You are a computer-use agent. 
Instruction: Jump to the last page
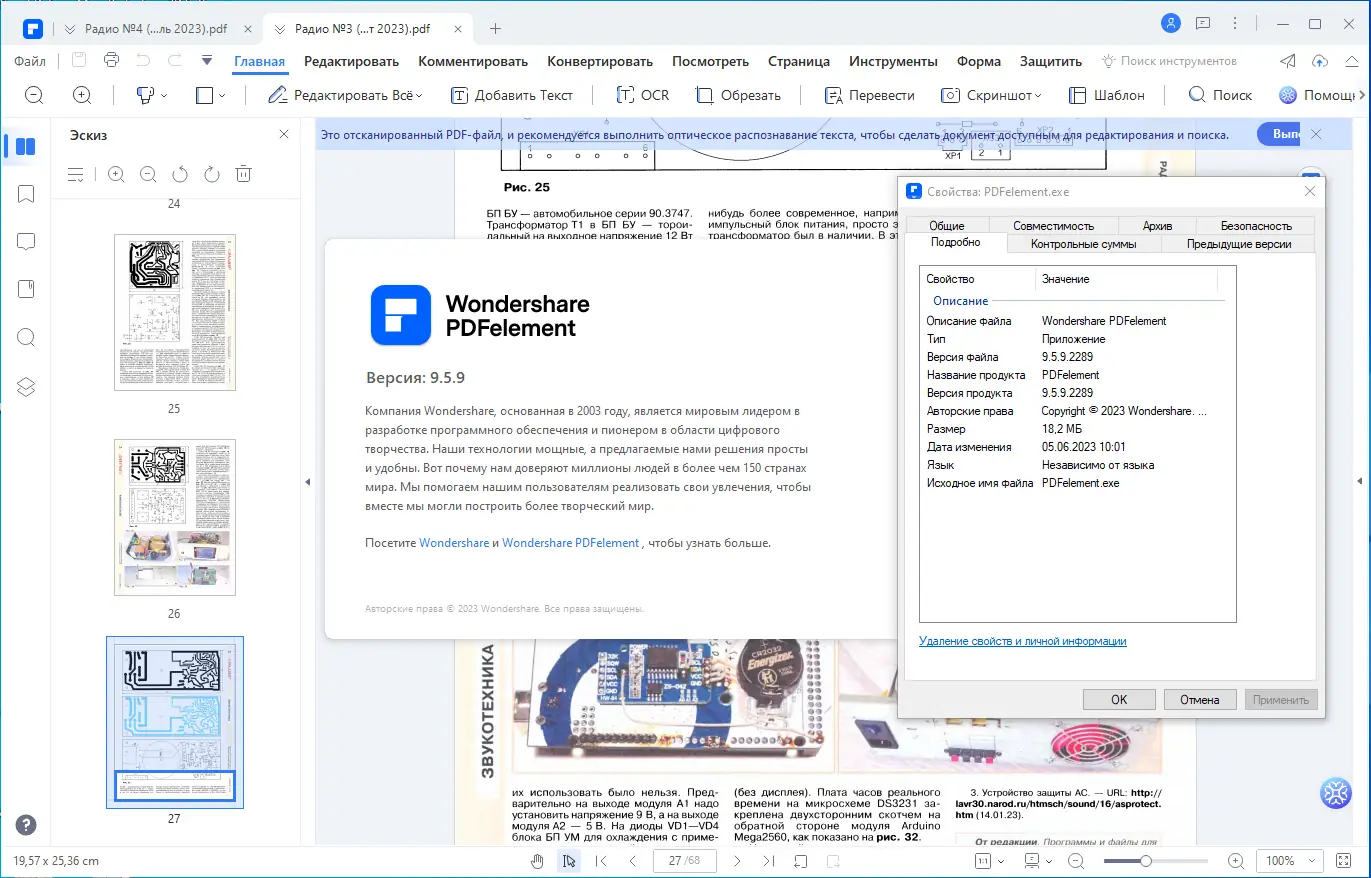[769, 861]
